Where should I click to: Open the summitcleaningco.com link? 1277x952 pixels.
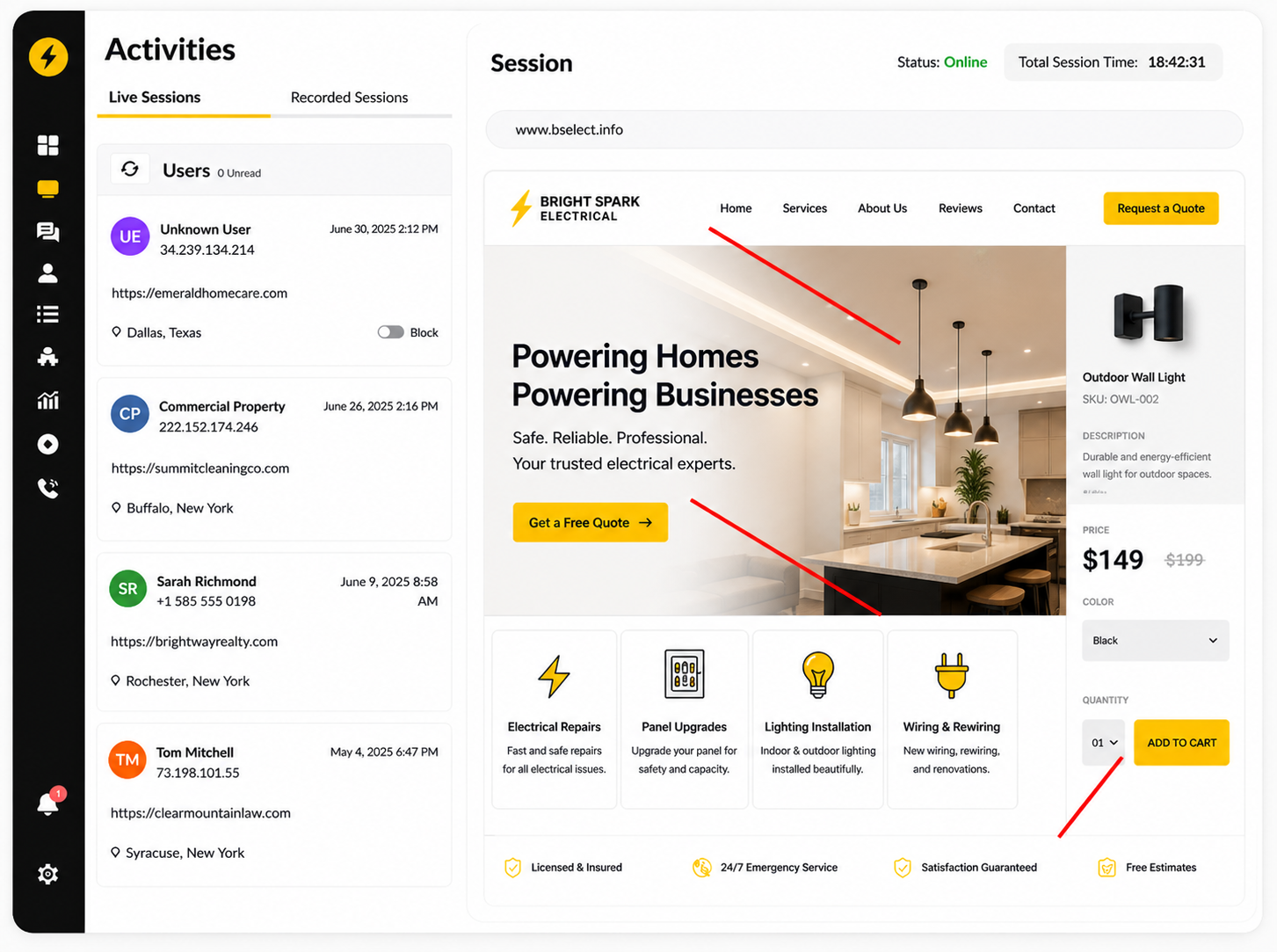[x=200, y=469]
